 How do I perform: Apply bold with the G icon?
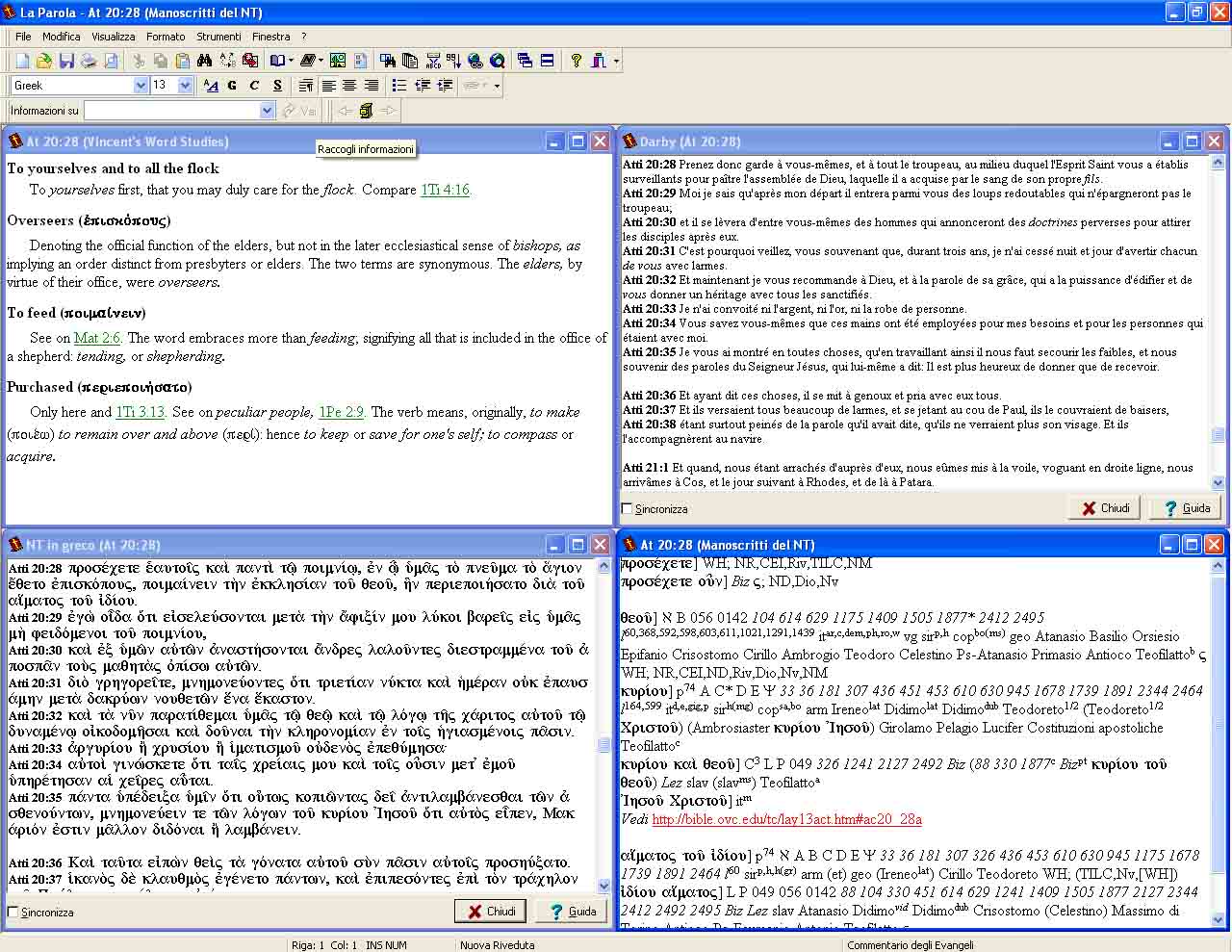(x=232, y=86)
